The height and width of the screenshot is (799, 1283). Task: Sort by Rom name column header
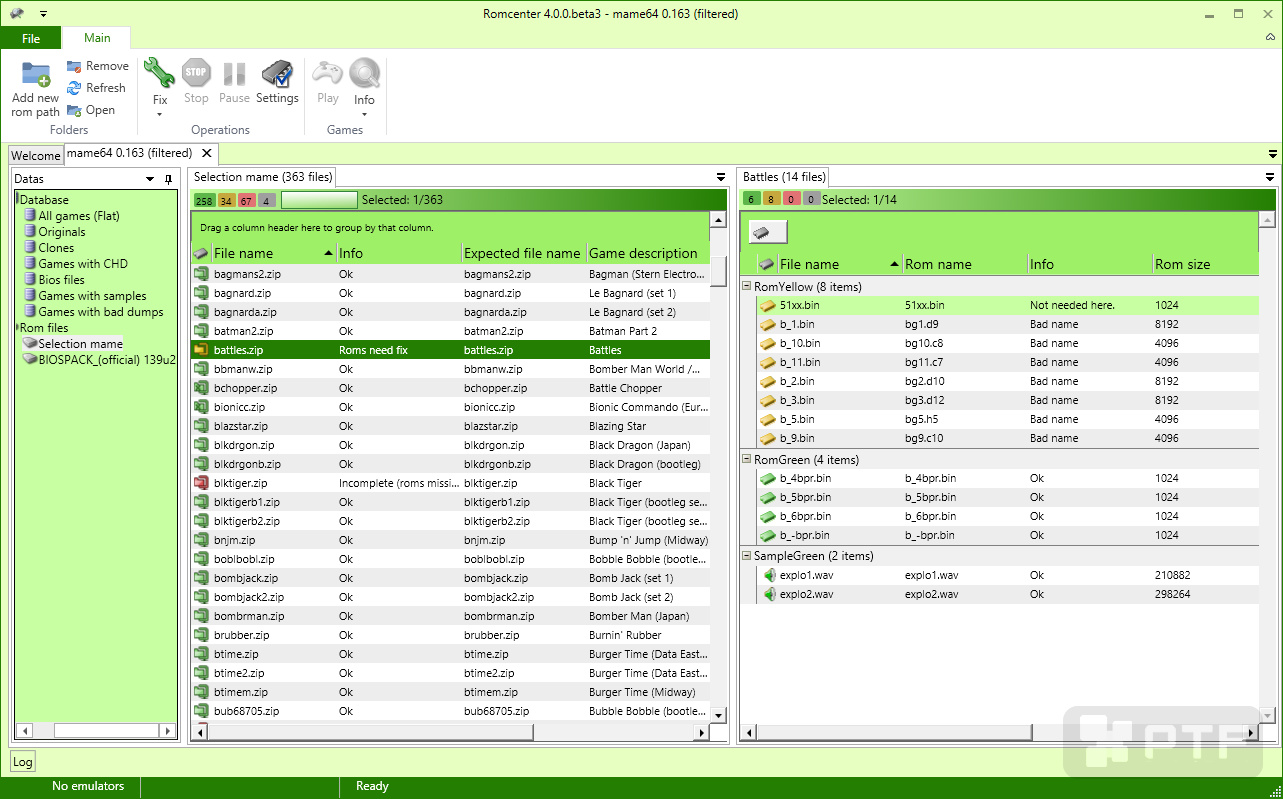[x=964, y=264]
